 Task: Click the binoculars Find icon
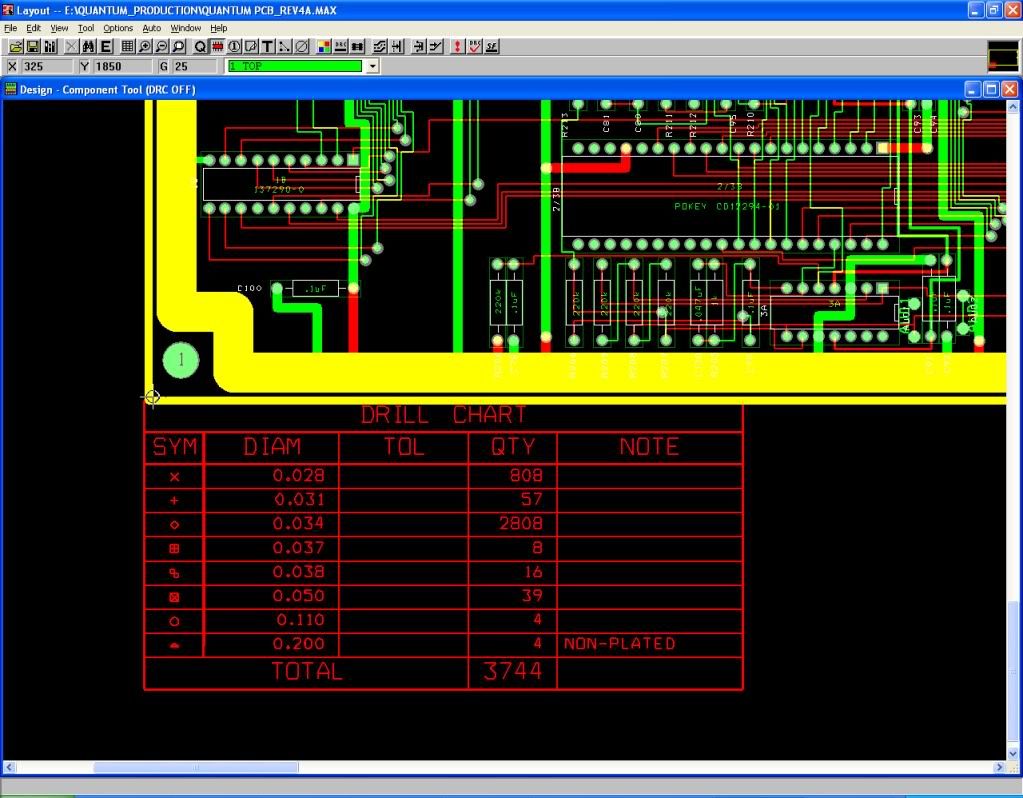[x=88, y=46]
